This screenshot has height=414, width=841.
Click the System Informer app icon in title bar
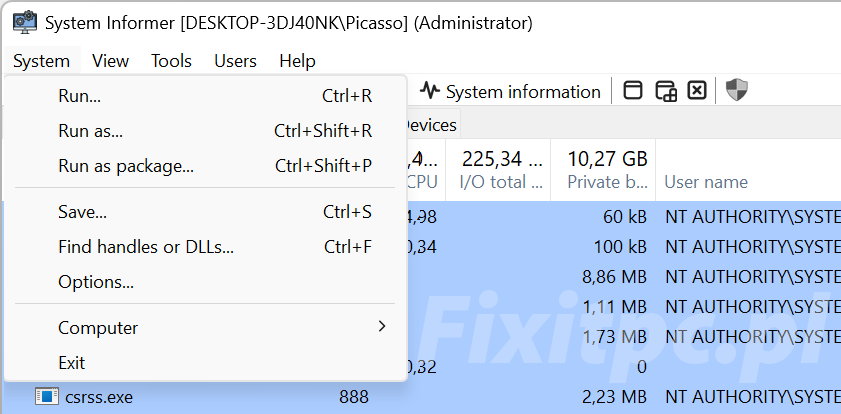(x=25, y=23)
